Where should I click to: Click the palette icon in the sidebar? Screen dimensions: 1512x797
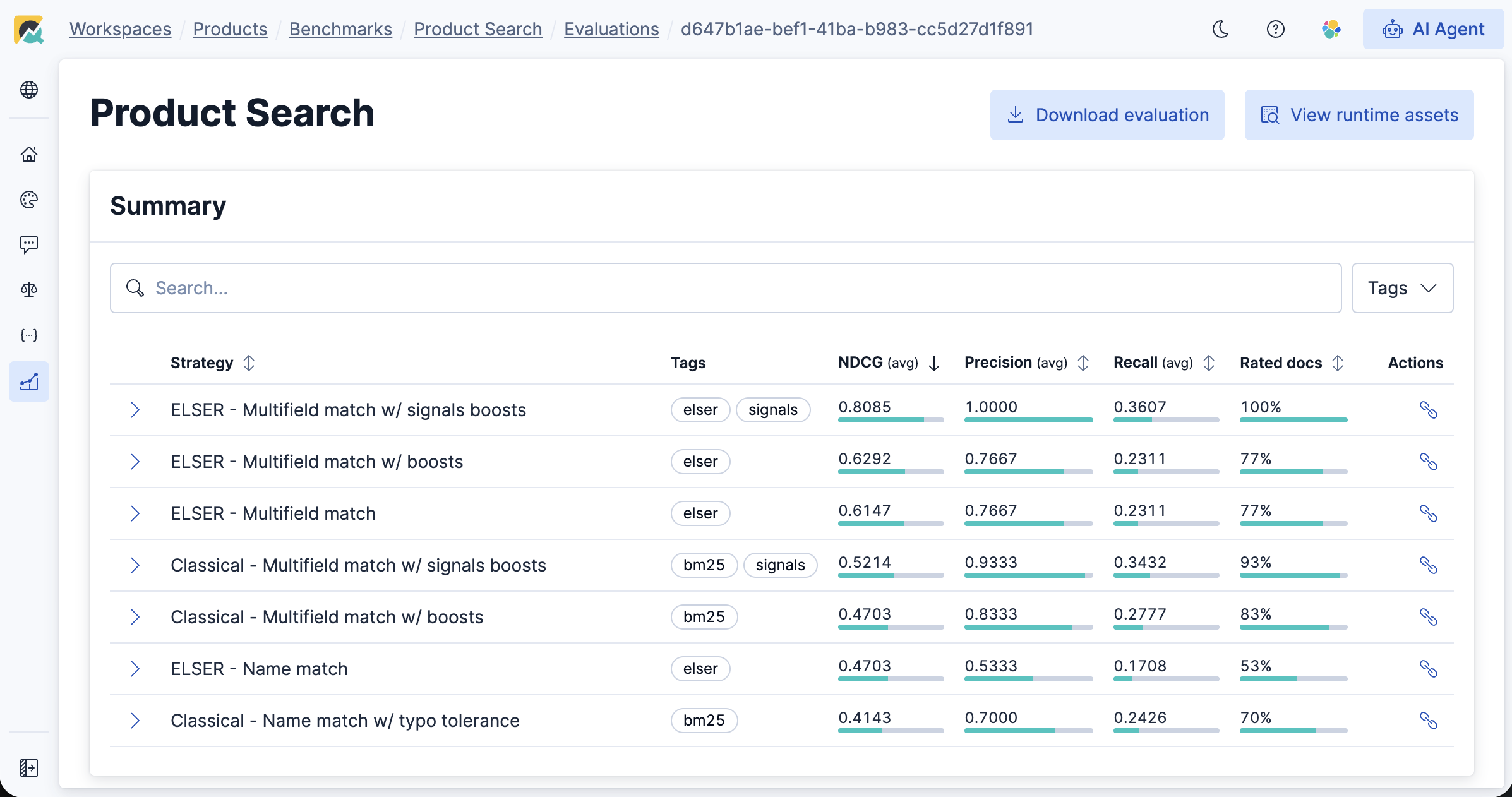[x=29, y=200]
